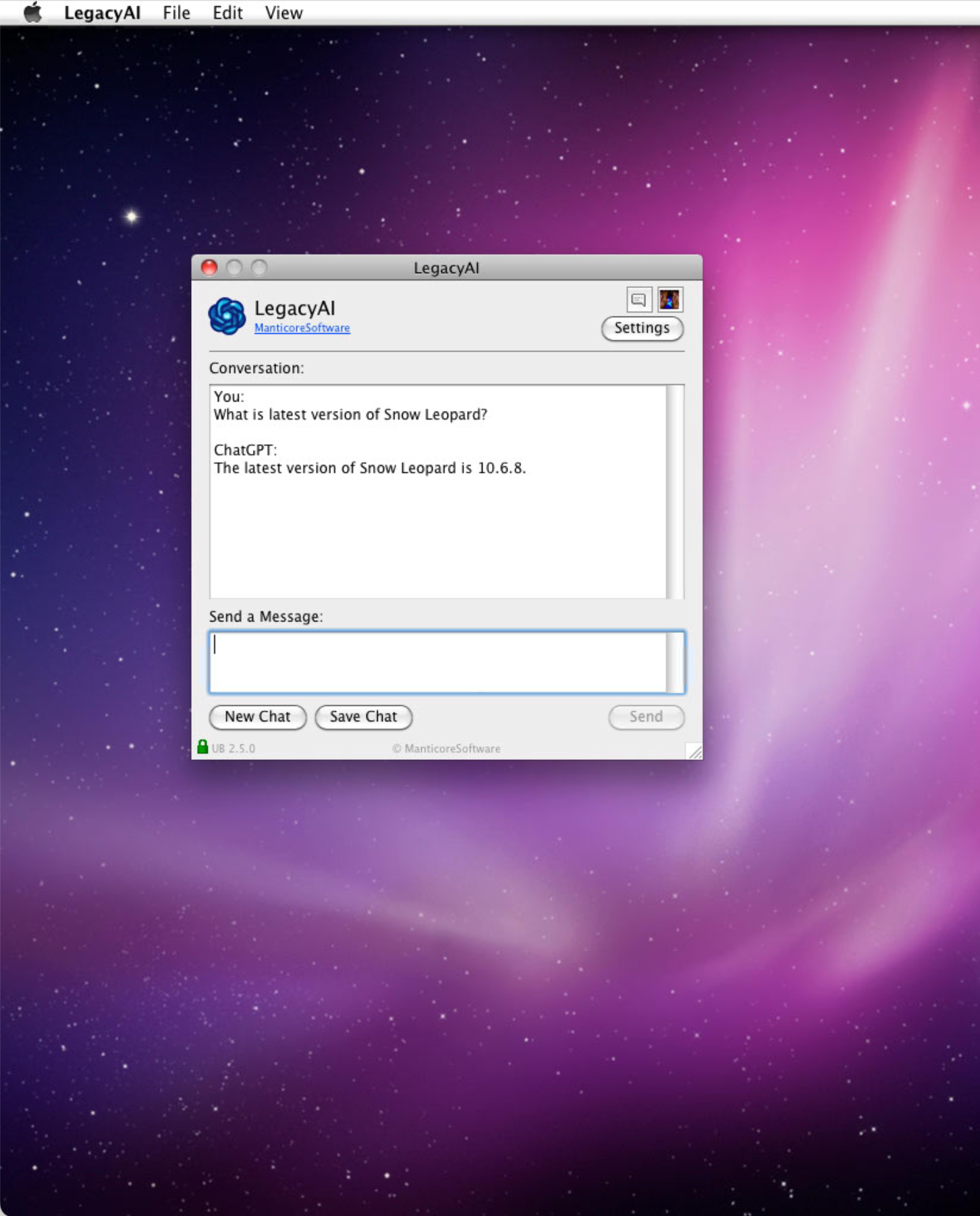Click the Conversation area scrollbar

[675, 491]
